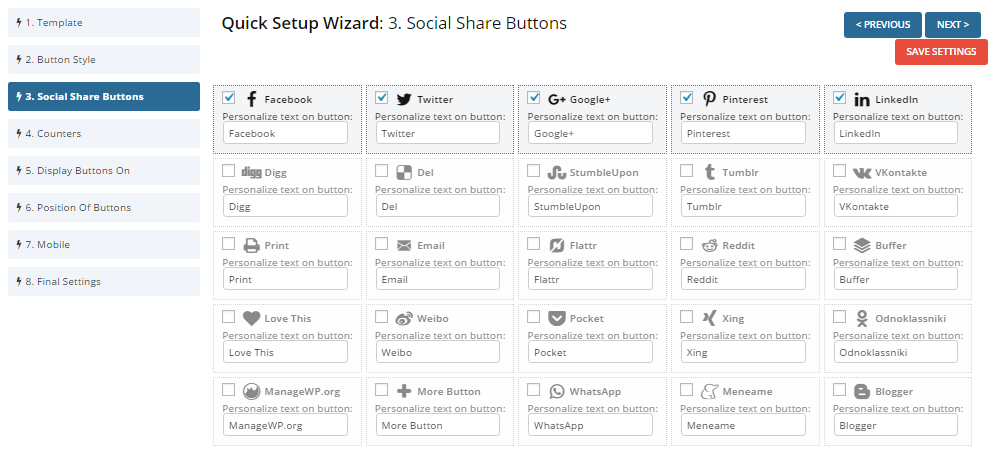Click the Reddit alien icon

[x=709, y=245]
